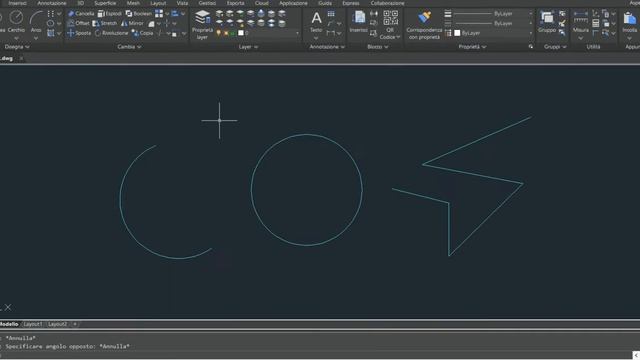Activate the Offset tool
The image size is (640, 360).
78,23
